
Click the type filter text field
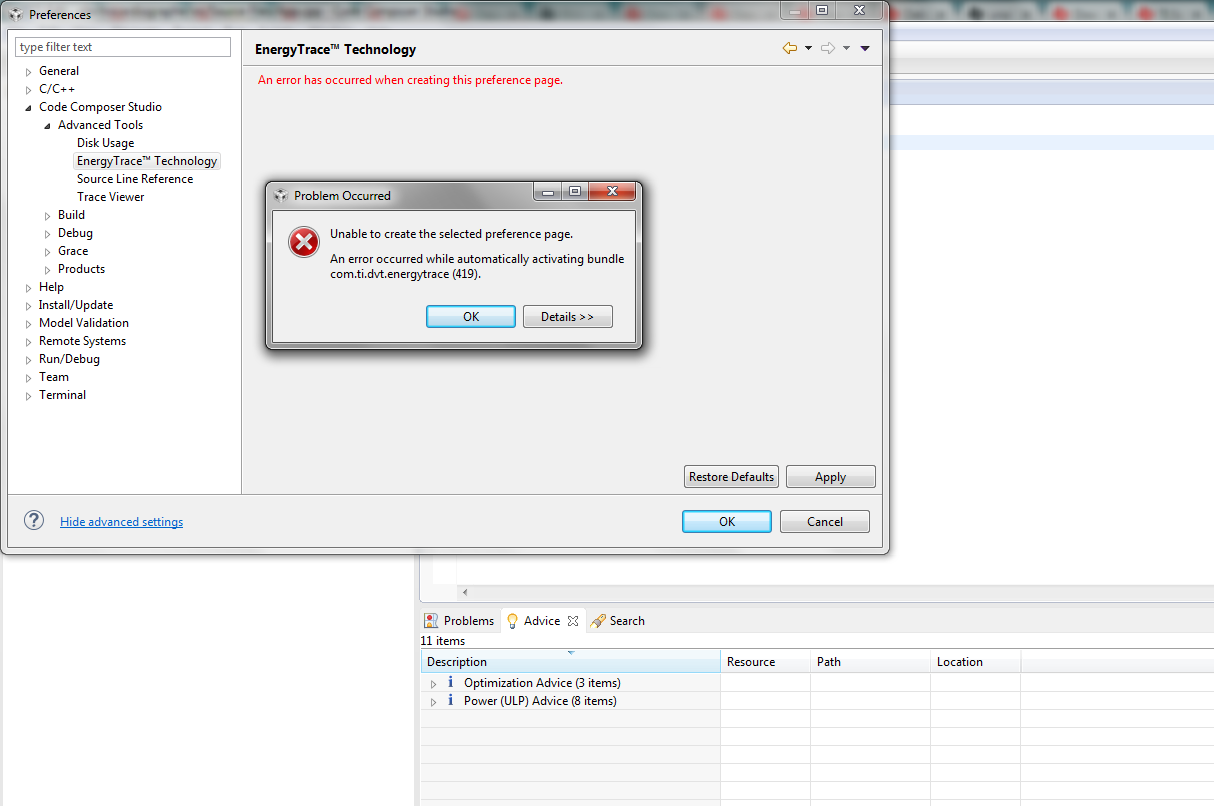pos(123,47)
